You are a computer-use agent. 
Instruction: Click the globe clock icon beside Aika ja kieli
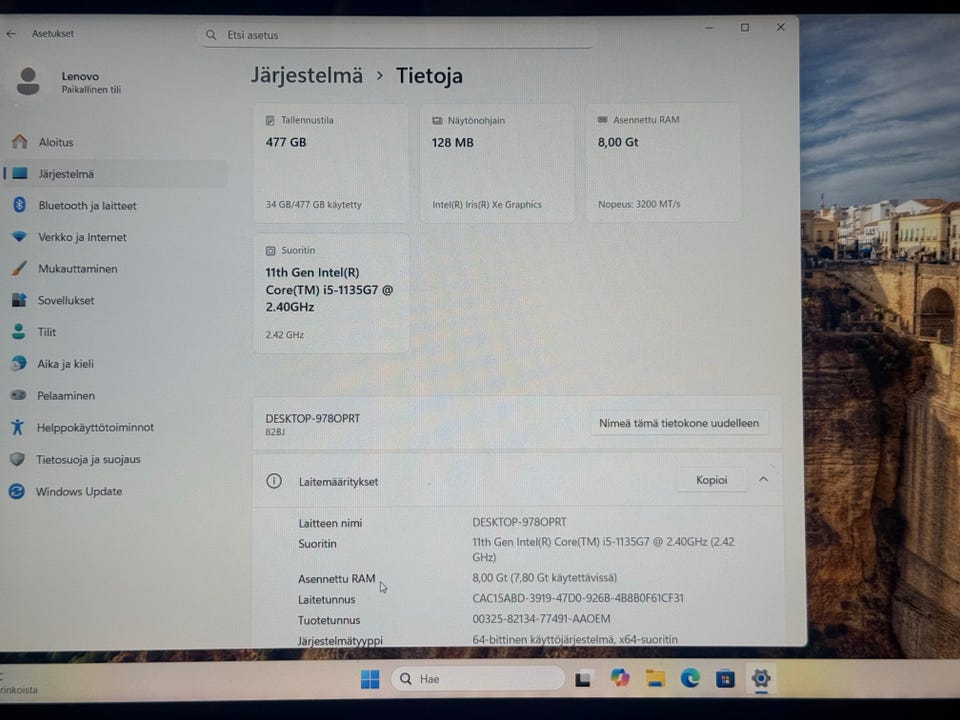18,363
